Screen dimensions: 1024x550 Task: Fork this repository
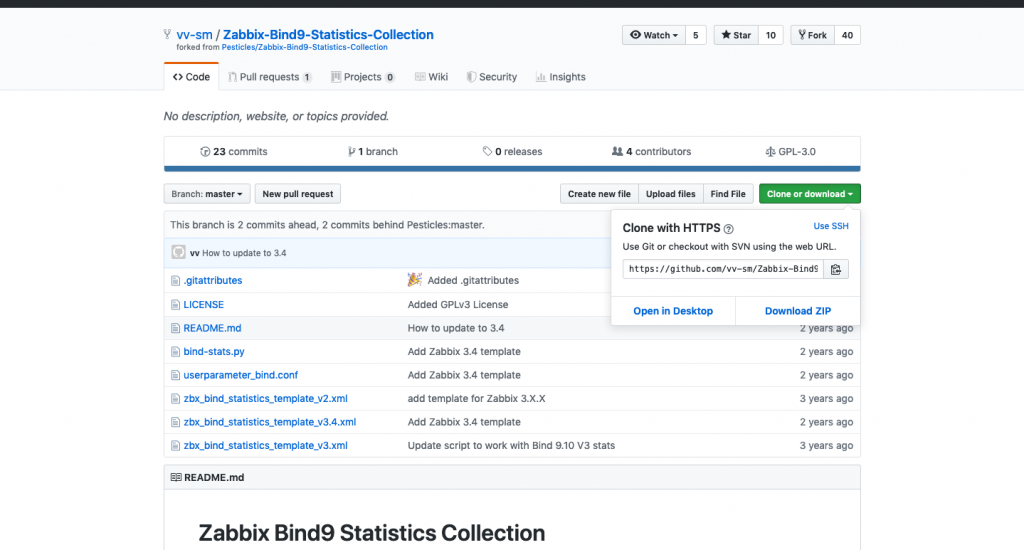pyautogui.click(x=812, y=35)
